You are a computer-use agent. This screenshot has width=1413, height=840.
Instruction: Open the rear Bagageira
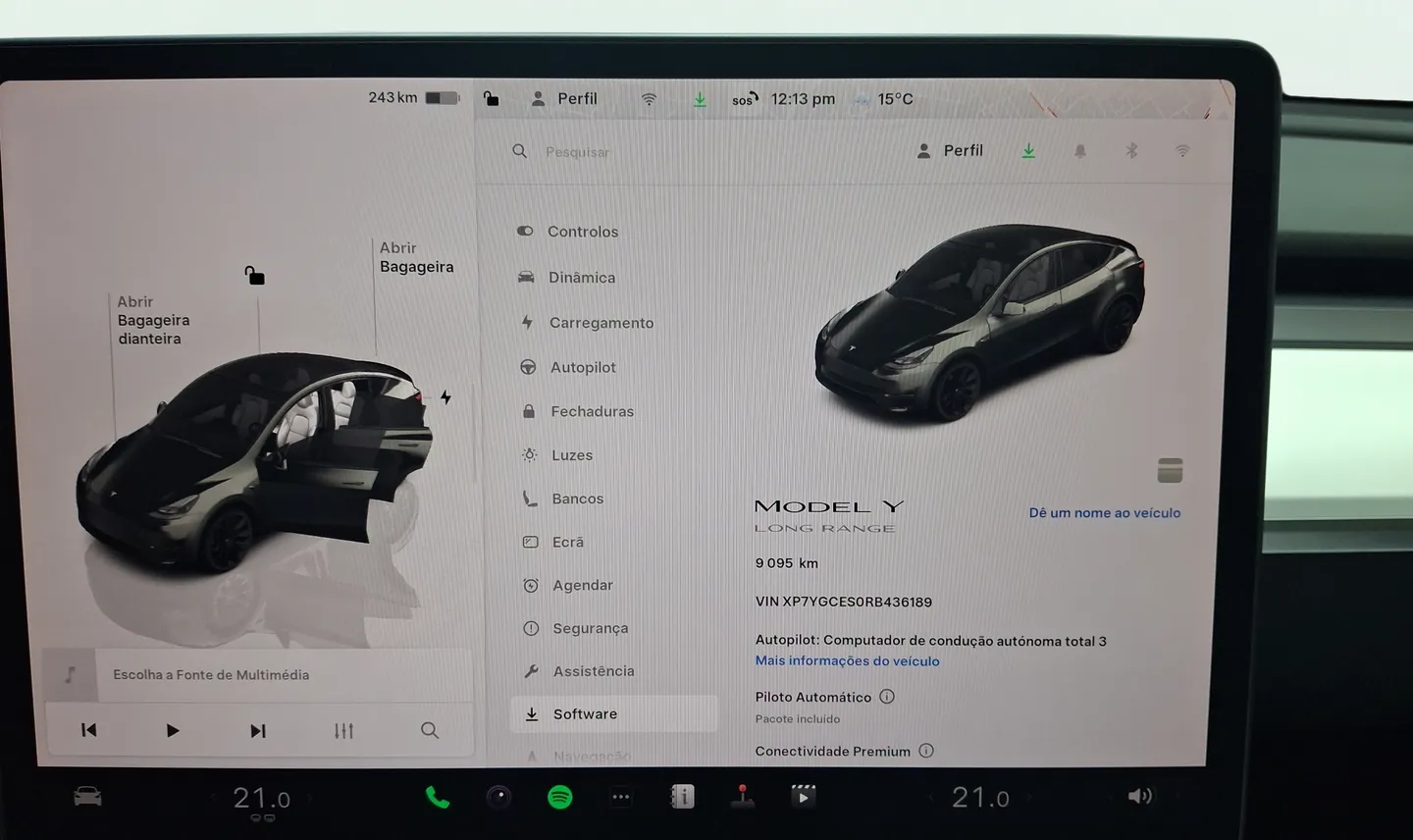coord(416,257)
